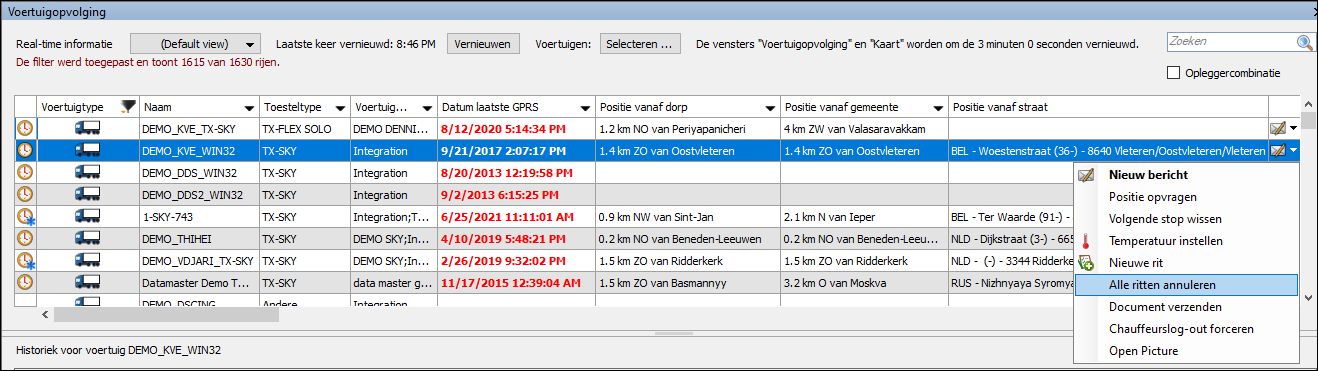The image size is (1318, 371).
Task: Open Positie vanaf gemeente filter dropdown
Action: pyautogui.click(x=938, y=107)
